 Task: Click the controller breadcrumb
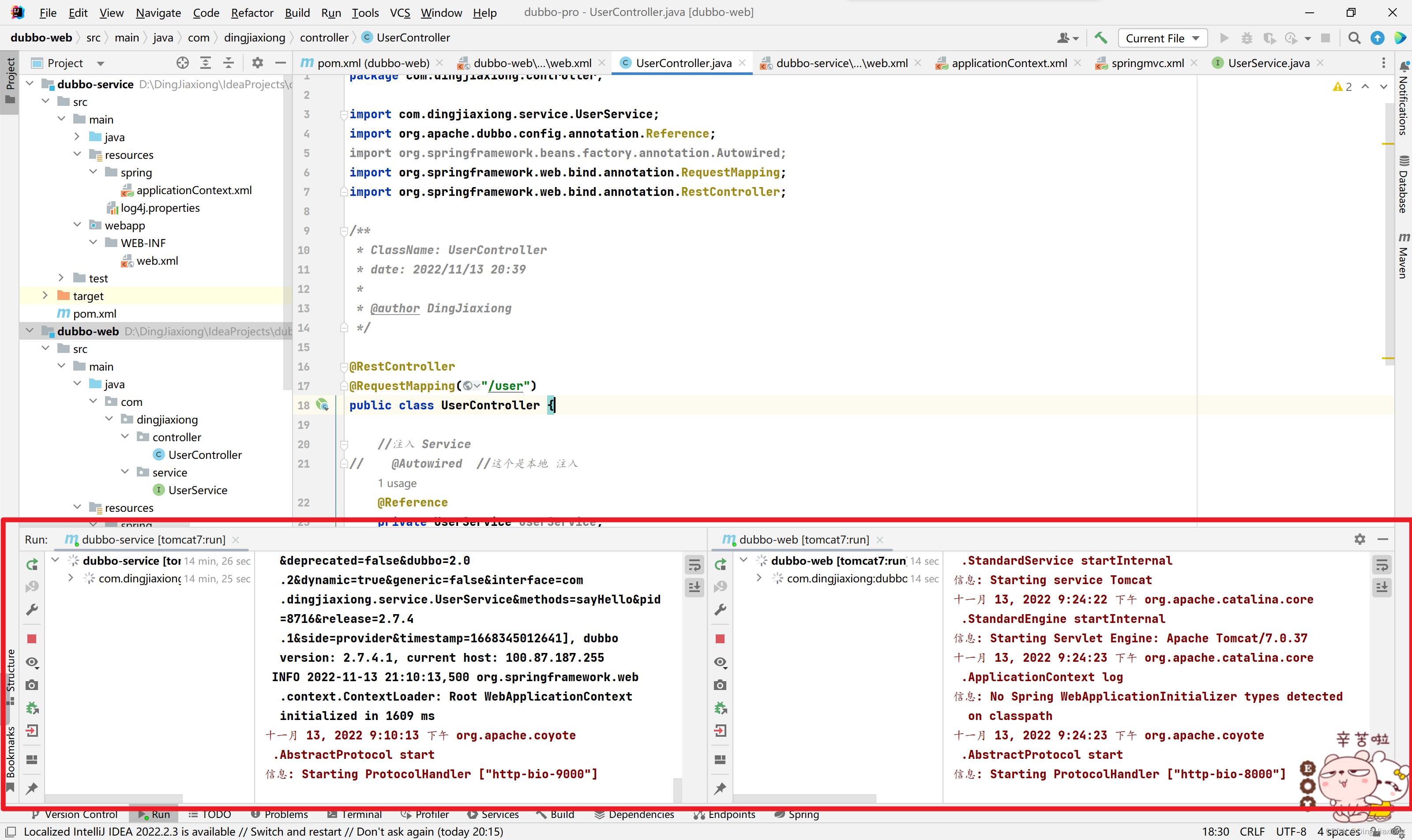pos(324,37)
